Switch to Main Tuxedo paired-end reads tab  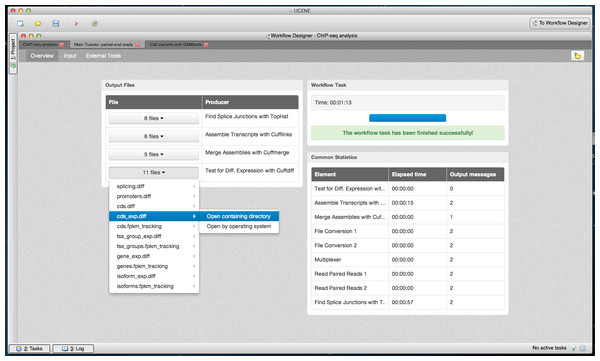(x=103, y=45)
